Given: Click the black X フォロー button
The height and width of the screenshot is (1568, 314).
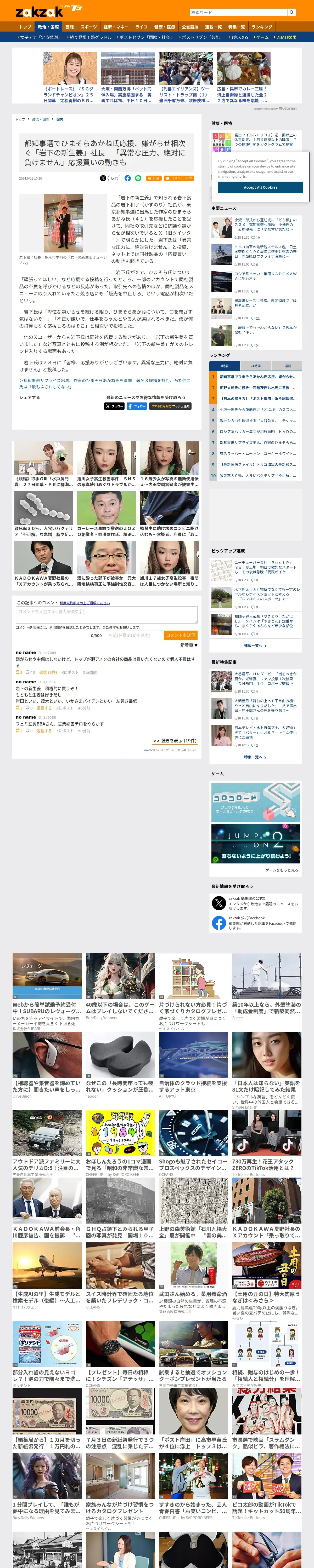Looking at the screenshot, I should 115,406.
